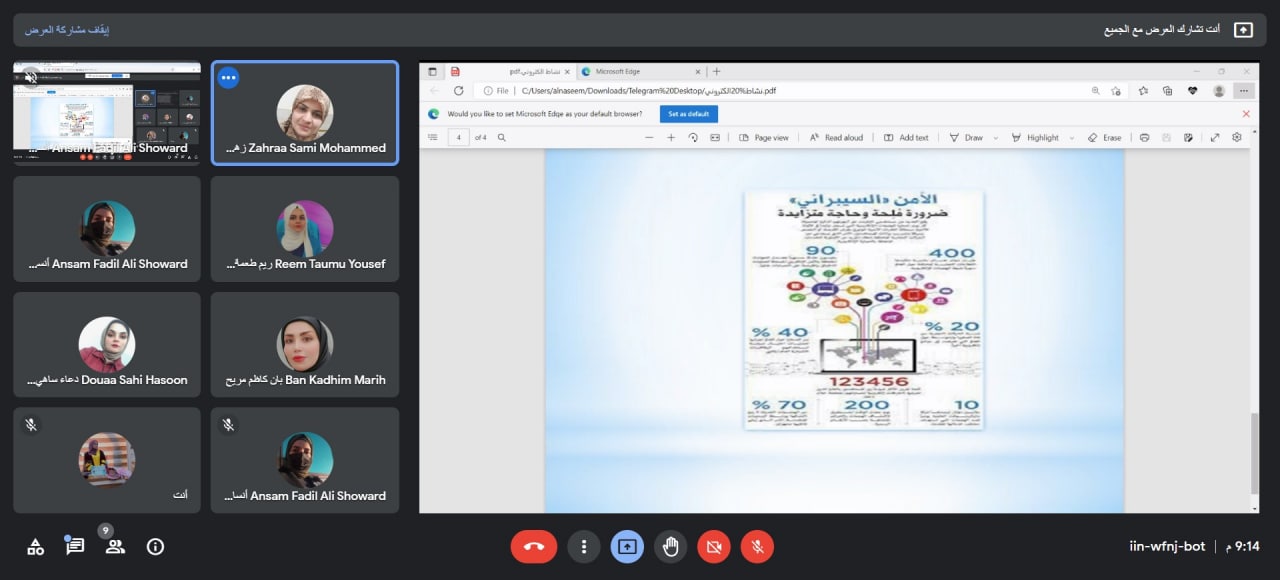Viewport: 1280px width, 580px height.
Task: Click PDF page number field
Action: click(x=459, y=137)
